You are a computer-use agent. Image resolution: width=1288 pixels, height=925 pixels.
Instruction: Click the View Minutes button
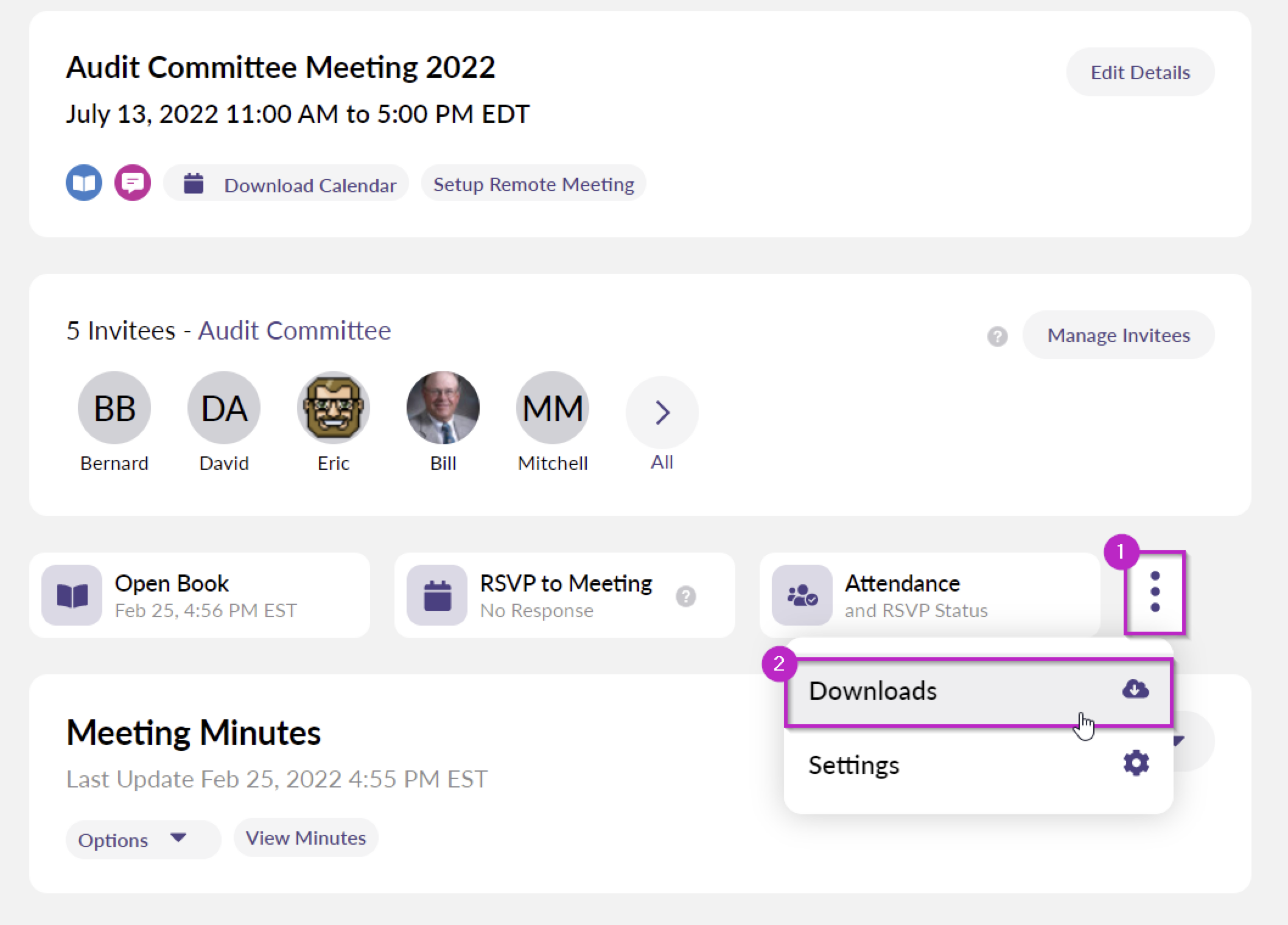pyautogui.click(x=306, y=838)
